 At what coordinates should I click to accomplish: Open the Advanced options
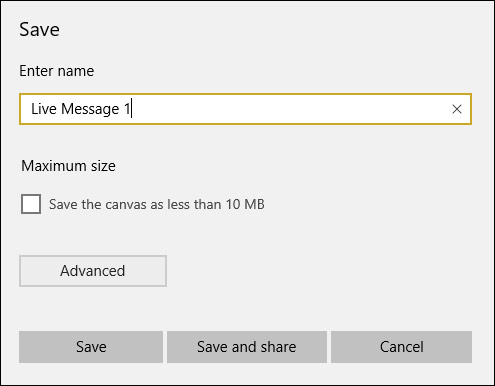click(93, 271)
